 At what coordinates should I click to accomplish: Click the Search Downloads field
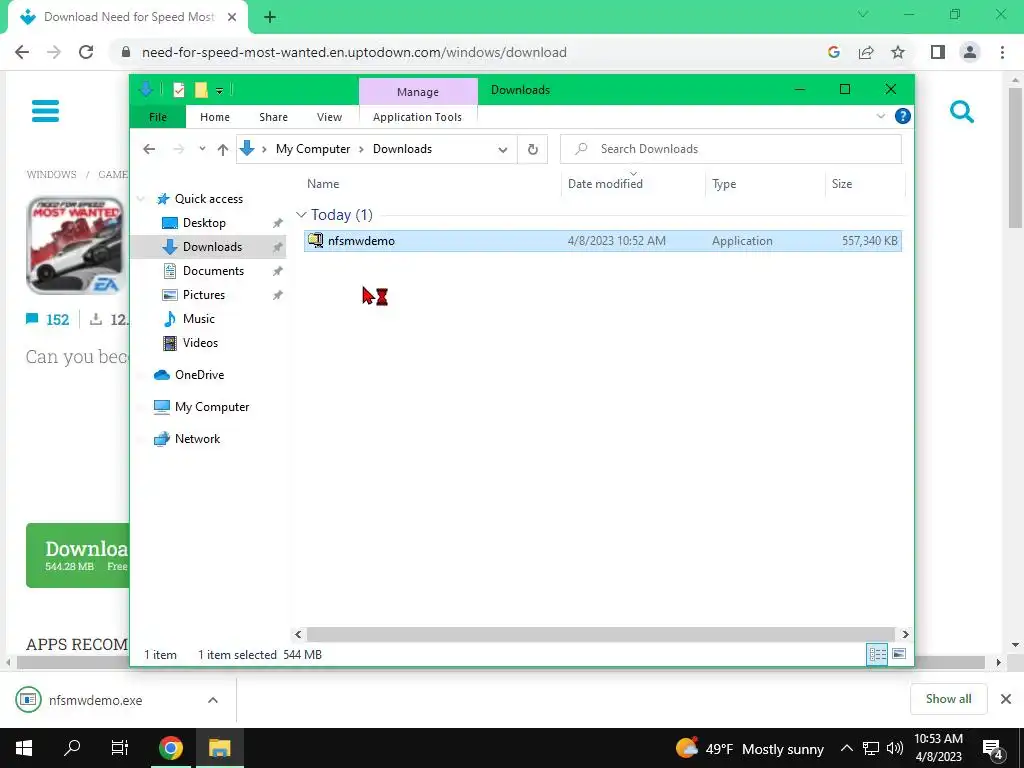point(731,149)
